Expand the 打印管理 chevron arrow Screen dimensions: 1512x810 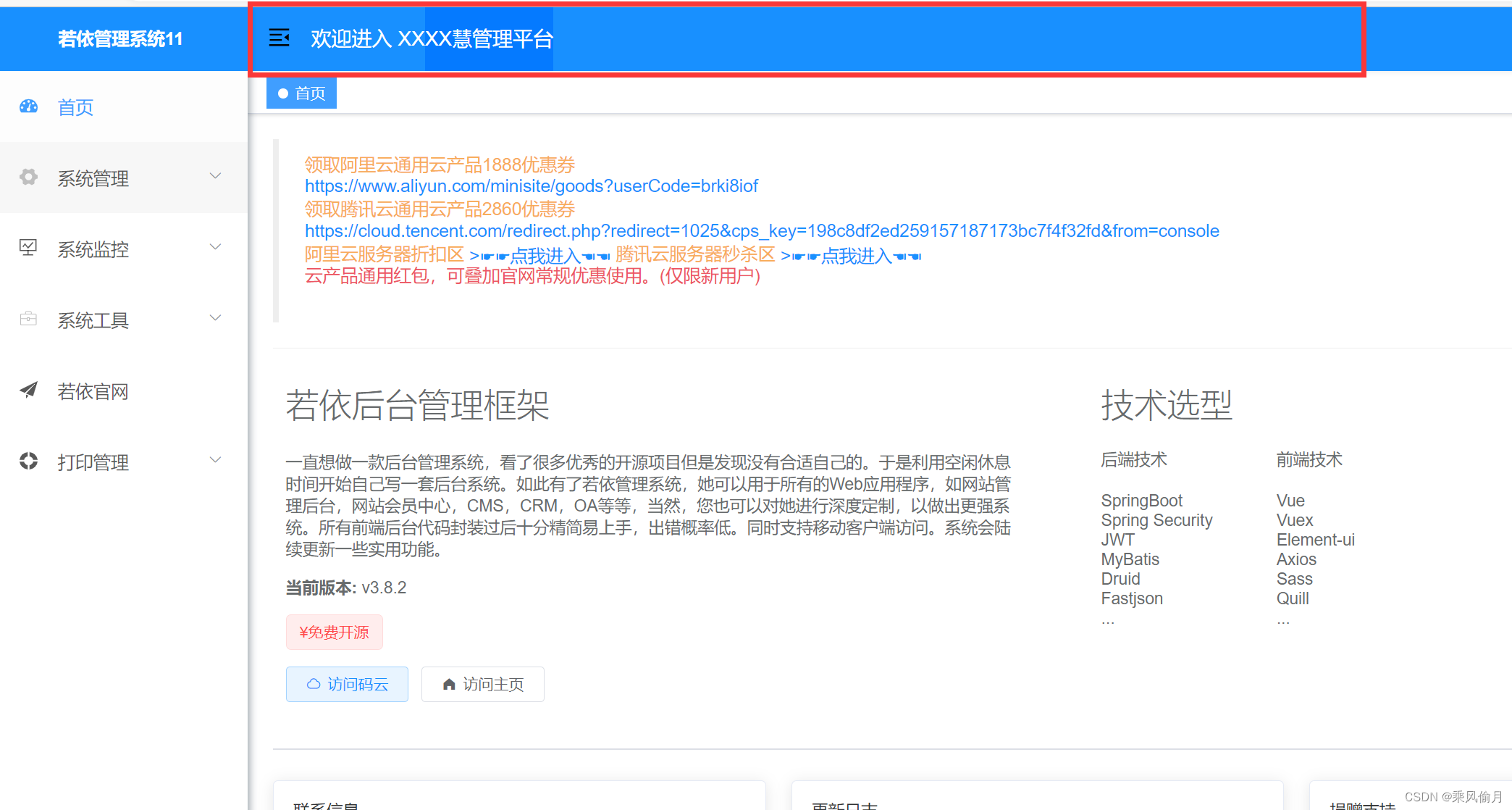click(215, 460)
